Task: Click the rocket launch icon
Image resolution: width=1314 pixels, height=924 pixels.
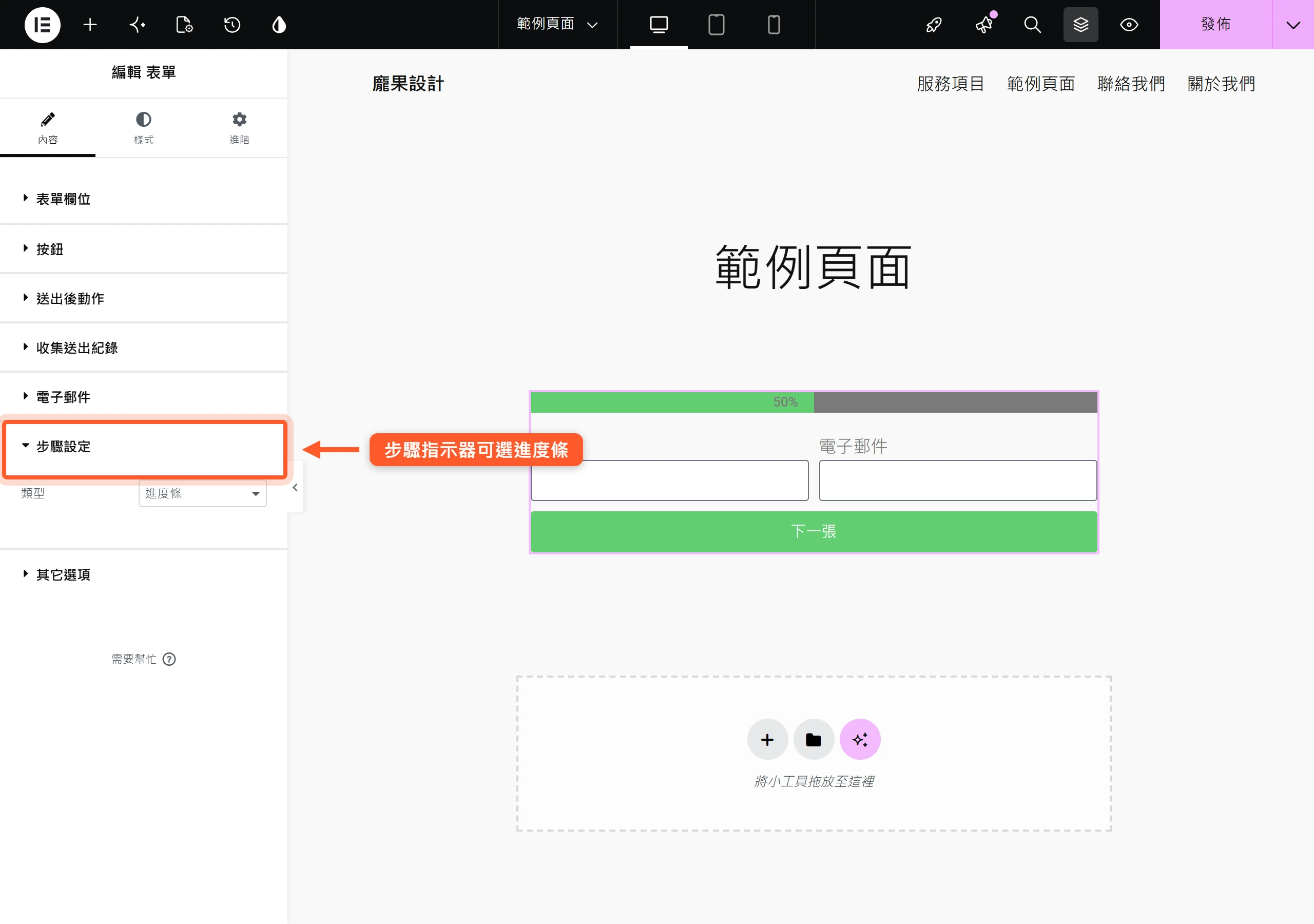Action: 934,25
